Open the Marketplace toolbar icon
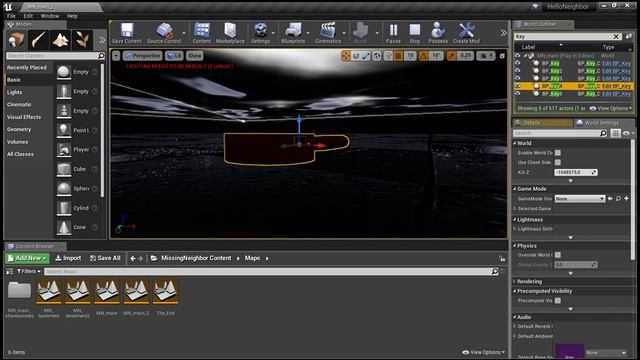The height and width of the screenshot is (360, 640). pos(230,33)
